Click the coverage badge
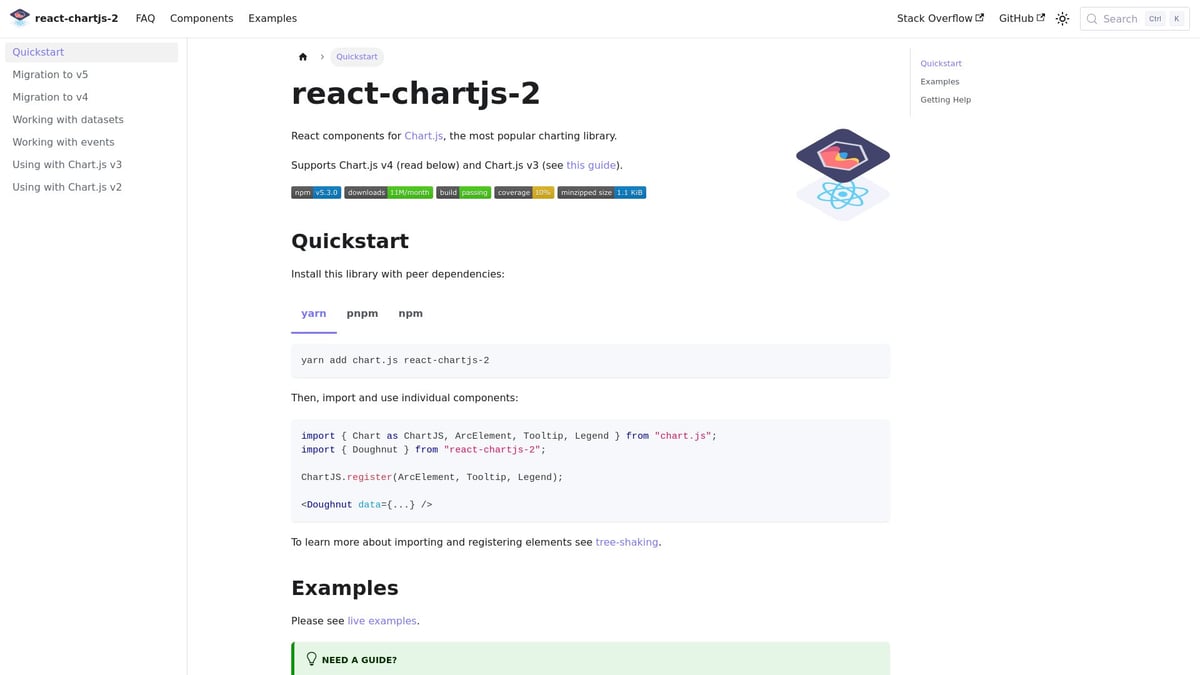1200x675 pixels. (x=524, y=192)
